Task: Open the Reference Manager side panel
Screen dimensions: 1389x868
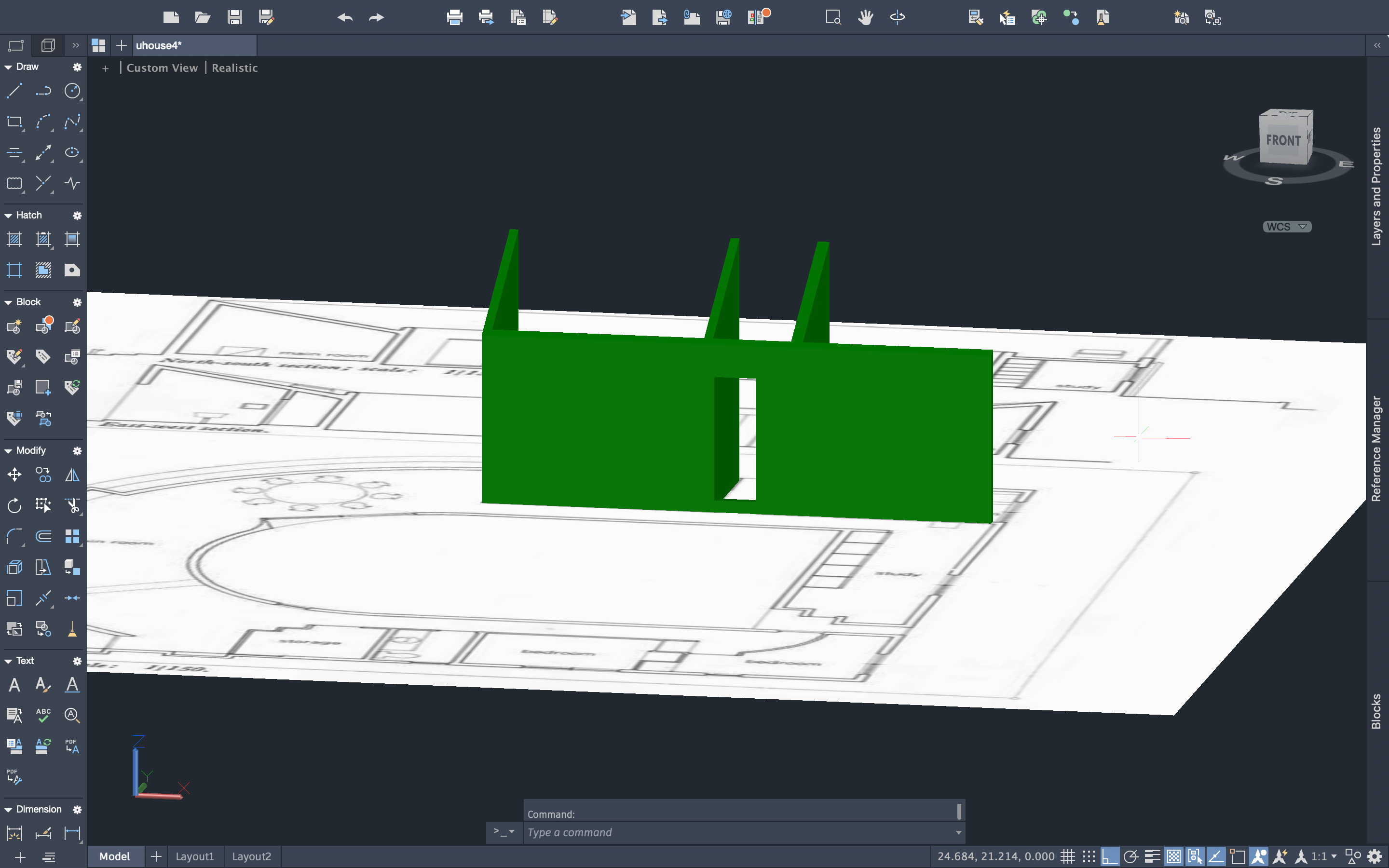Action: point(1376,448)
